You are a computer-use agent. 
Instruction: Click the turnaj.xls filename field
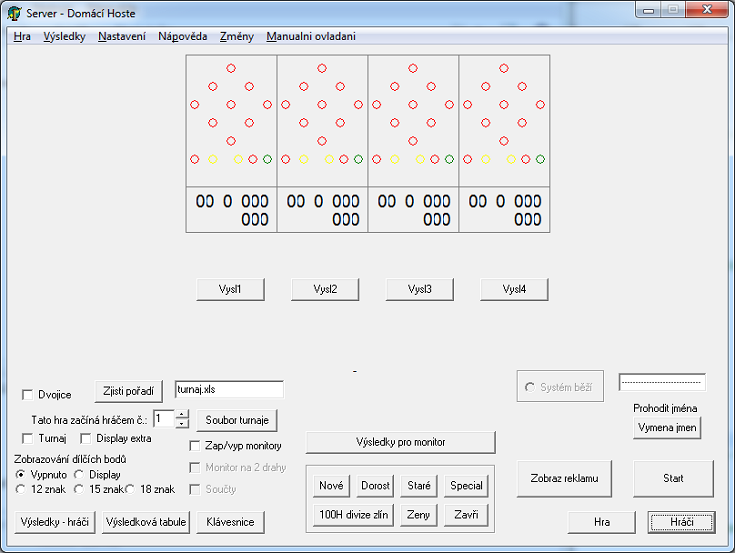click(x=228, y=389)
